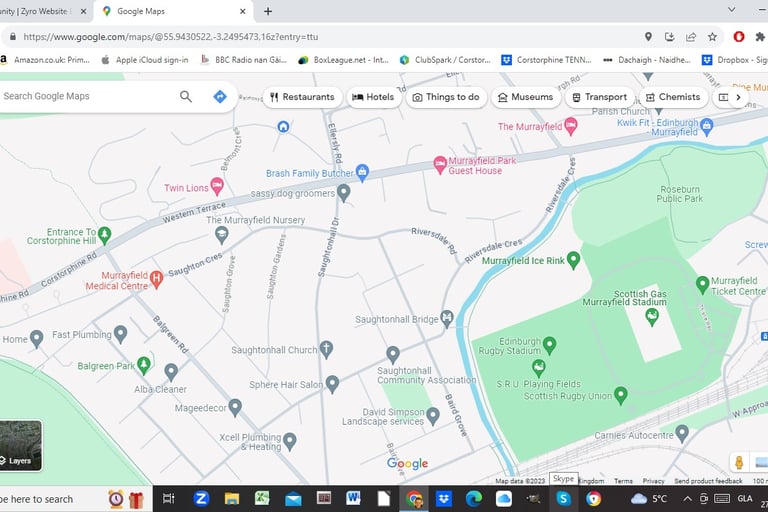Click the Murrayfield Ice Rink pin
The height and width of the screenshot is (512, 768).
click(x=573, y=260)
